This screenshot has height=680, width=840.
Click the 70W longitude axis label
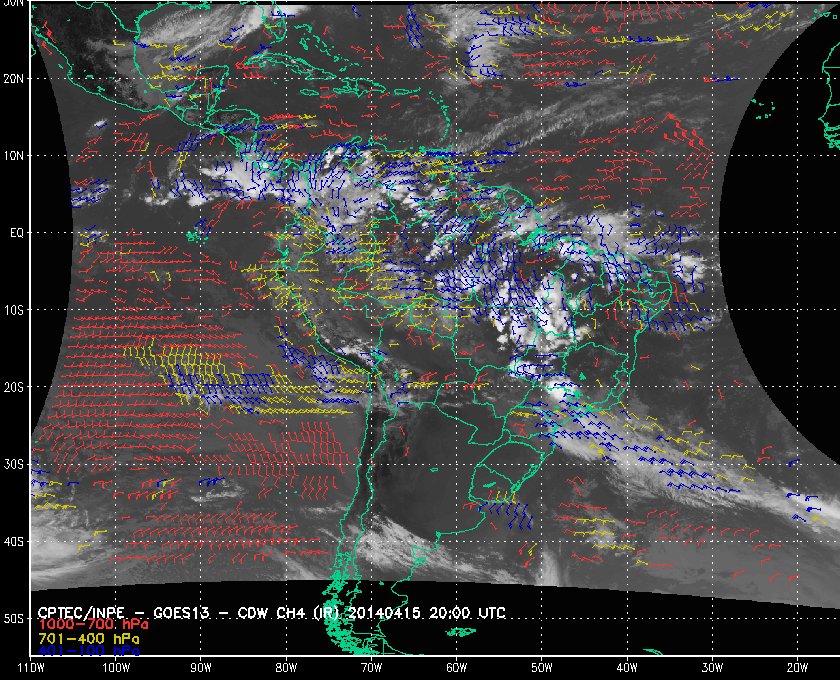(x=371, y=668)
